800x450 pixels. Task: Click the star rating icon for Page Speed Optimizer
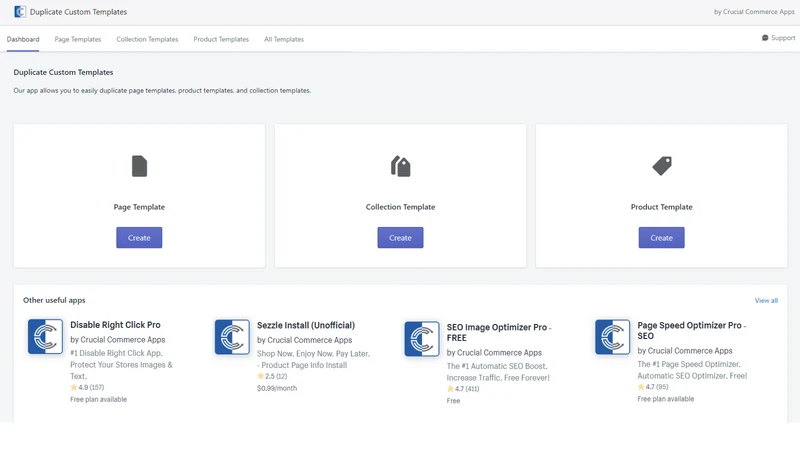[641, 387]
